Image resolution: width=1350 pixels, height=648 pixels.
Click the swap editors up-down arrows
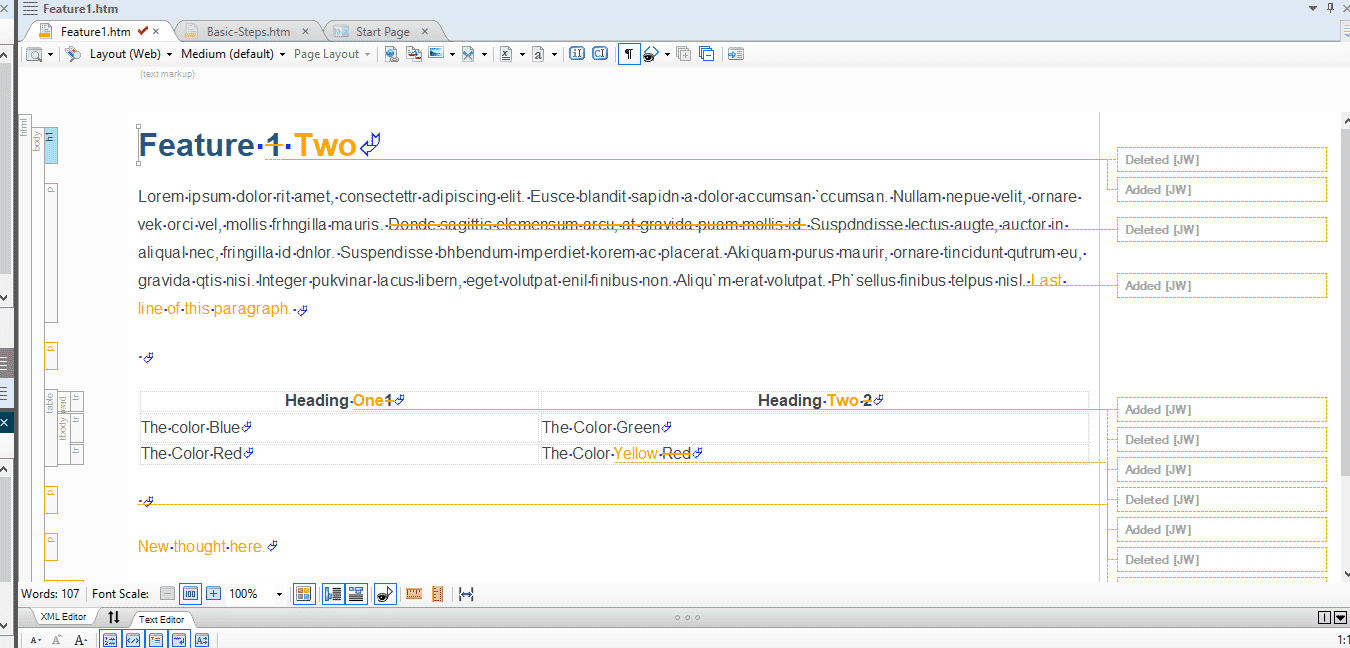[x=114, y=617]
